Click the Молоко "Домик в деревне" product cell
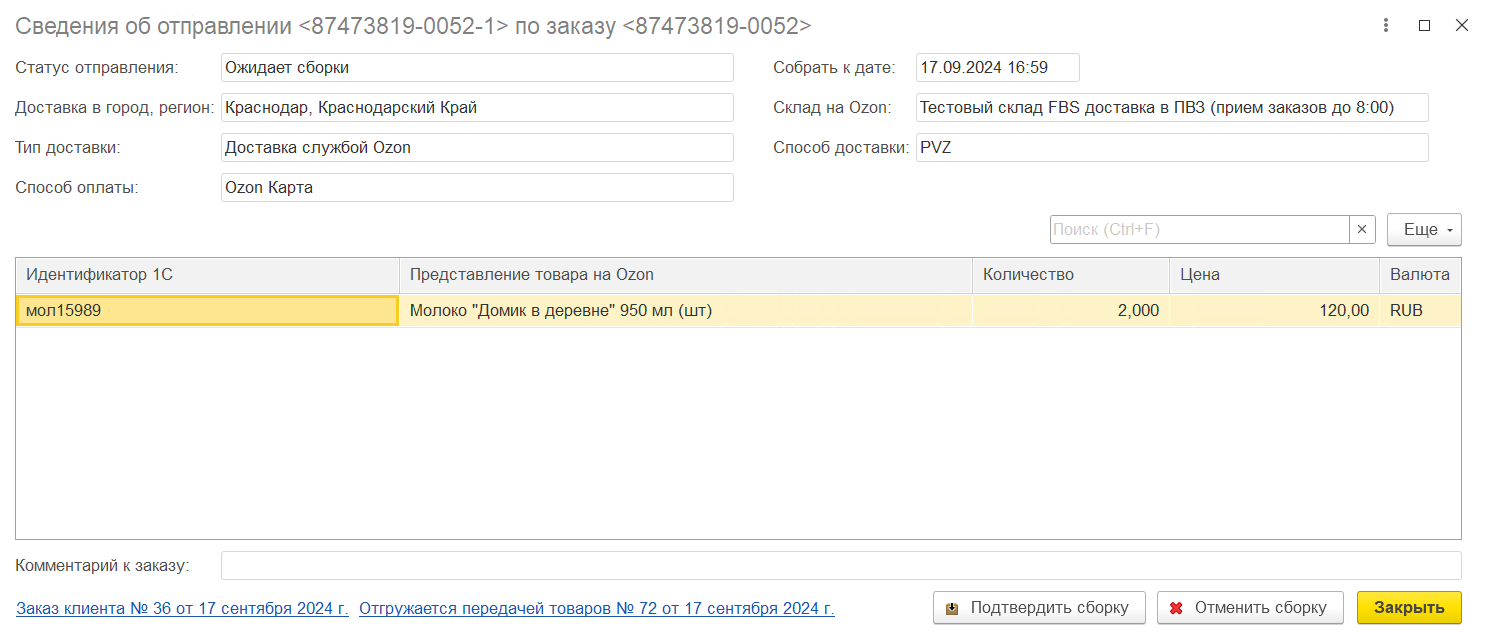The height and width of the screenshot is (639, 1487). pos(685,311)
